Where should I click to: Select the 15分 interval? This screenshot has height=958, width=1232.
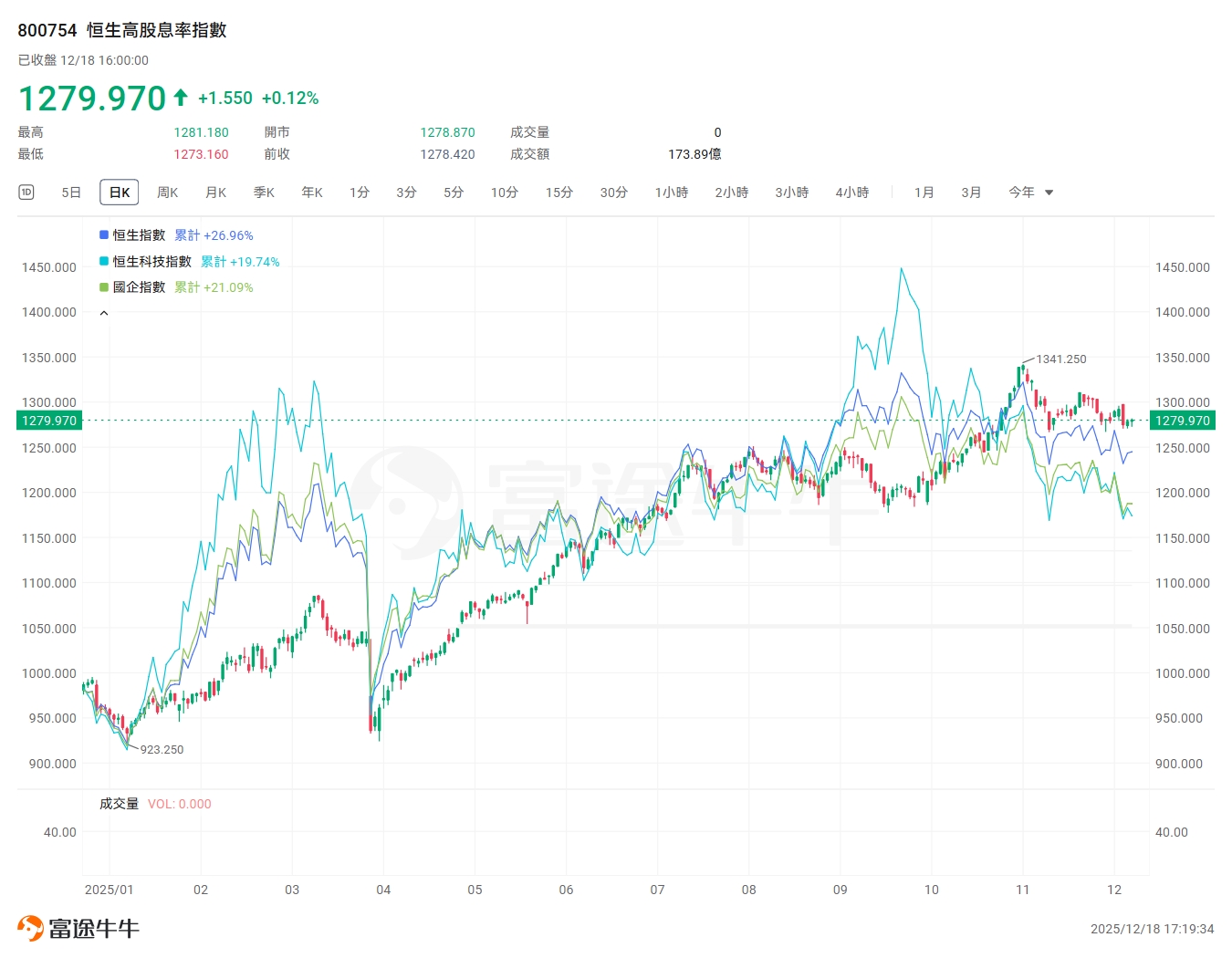pos(559,193)
